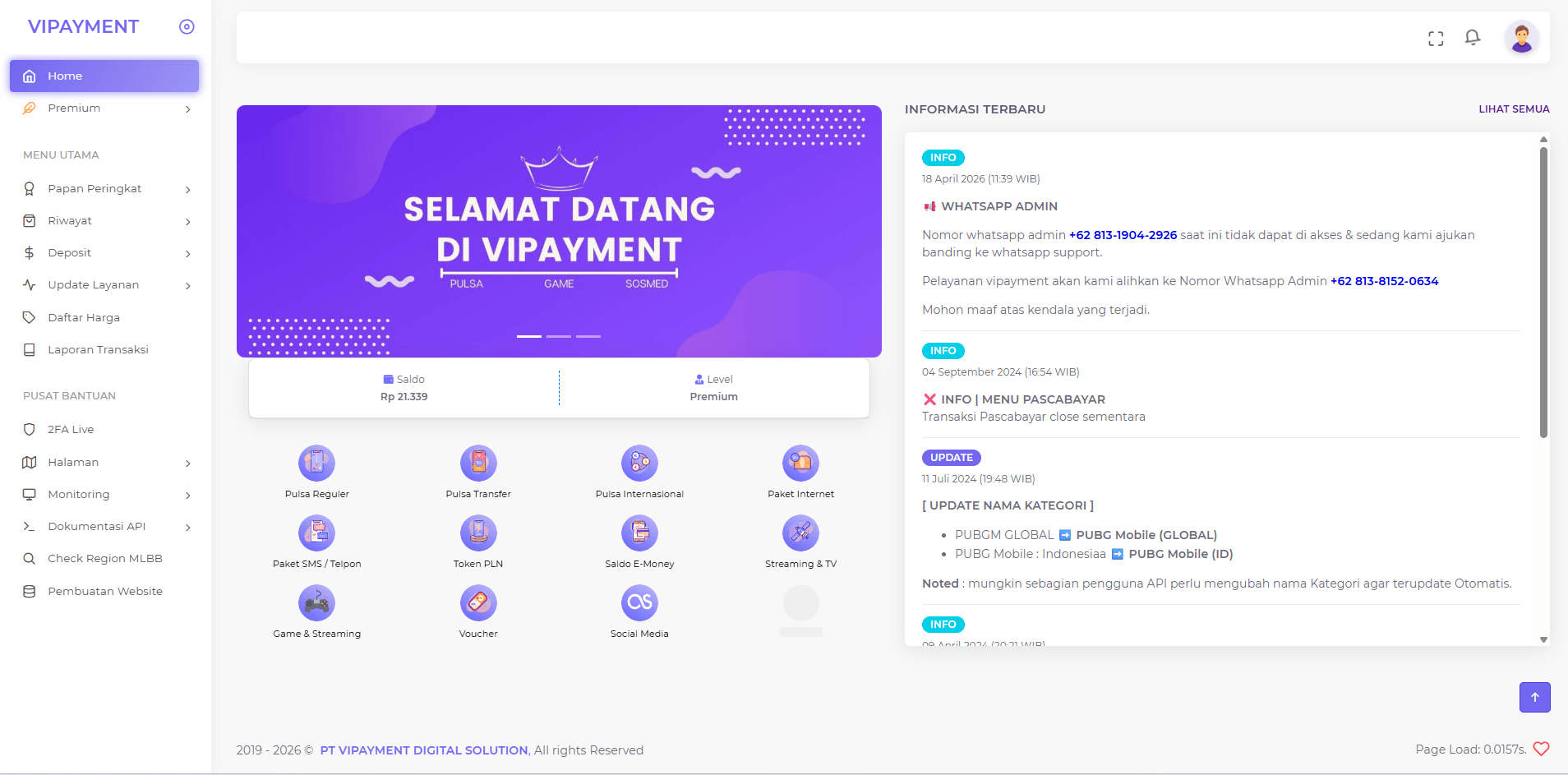Click the Home house icon
The height and width of the screenshot is (775, 1568).
pyautogui.click(x=30, y=76)
